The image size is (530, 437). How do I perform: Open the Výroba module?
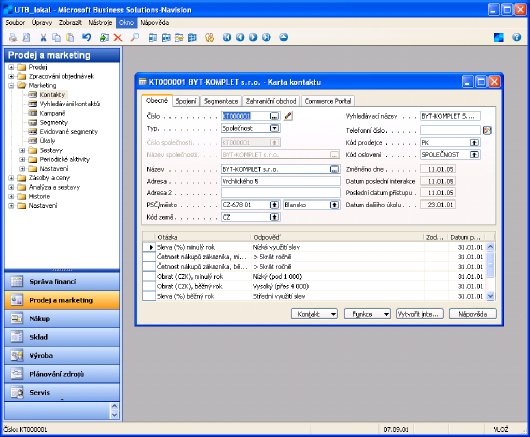62,356
